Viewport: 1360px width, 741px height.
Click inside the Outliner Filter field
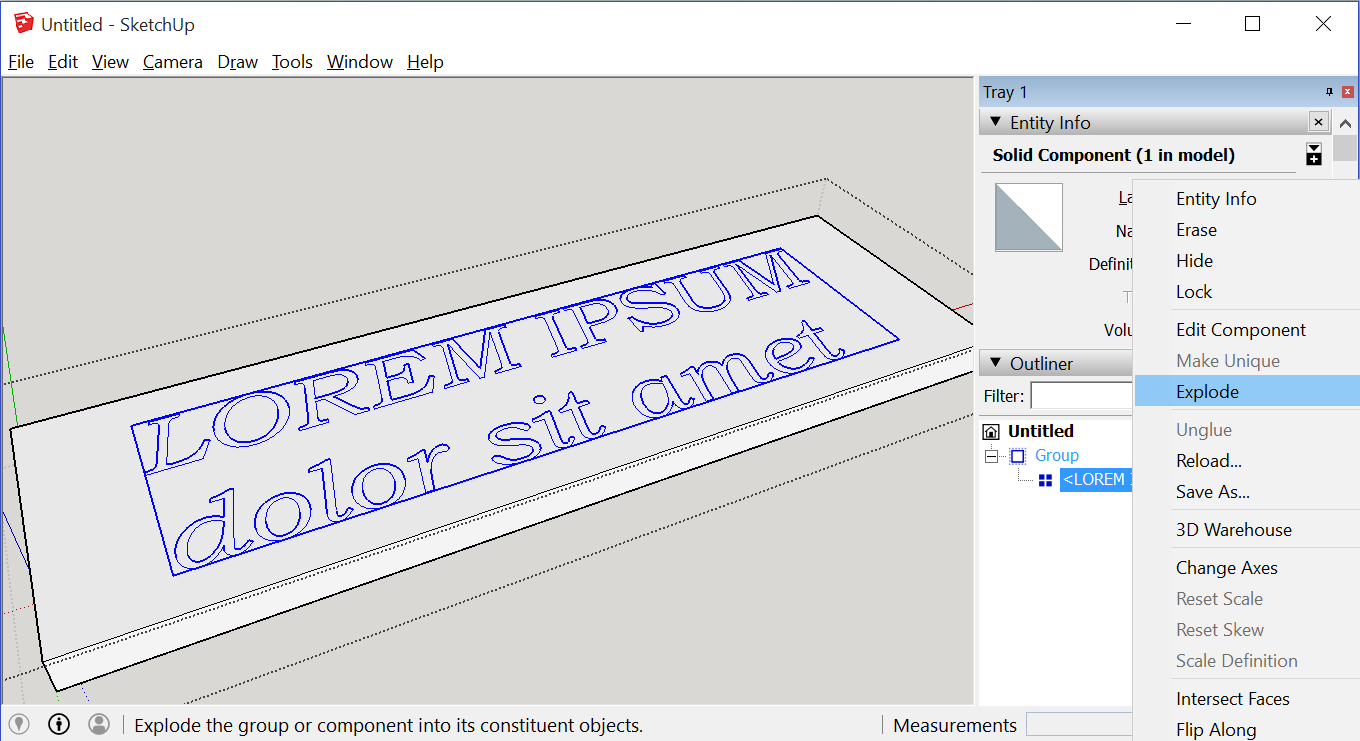[1082, 396]
